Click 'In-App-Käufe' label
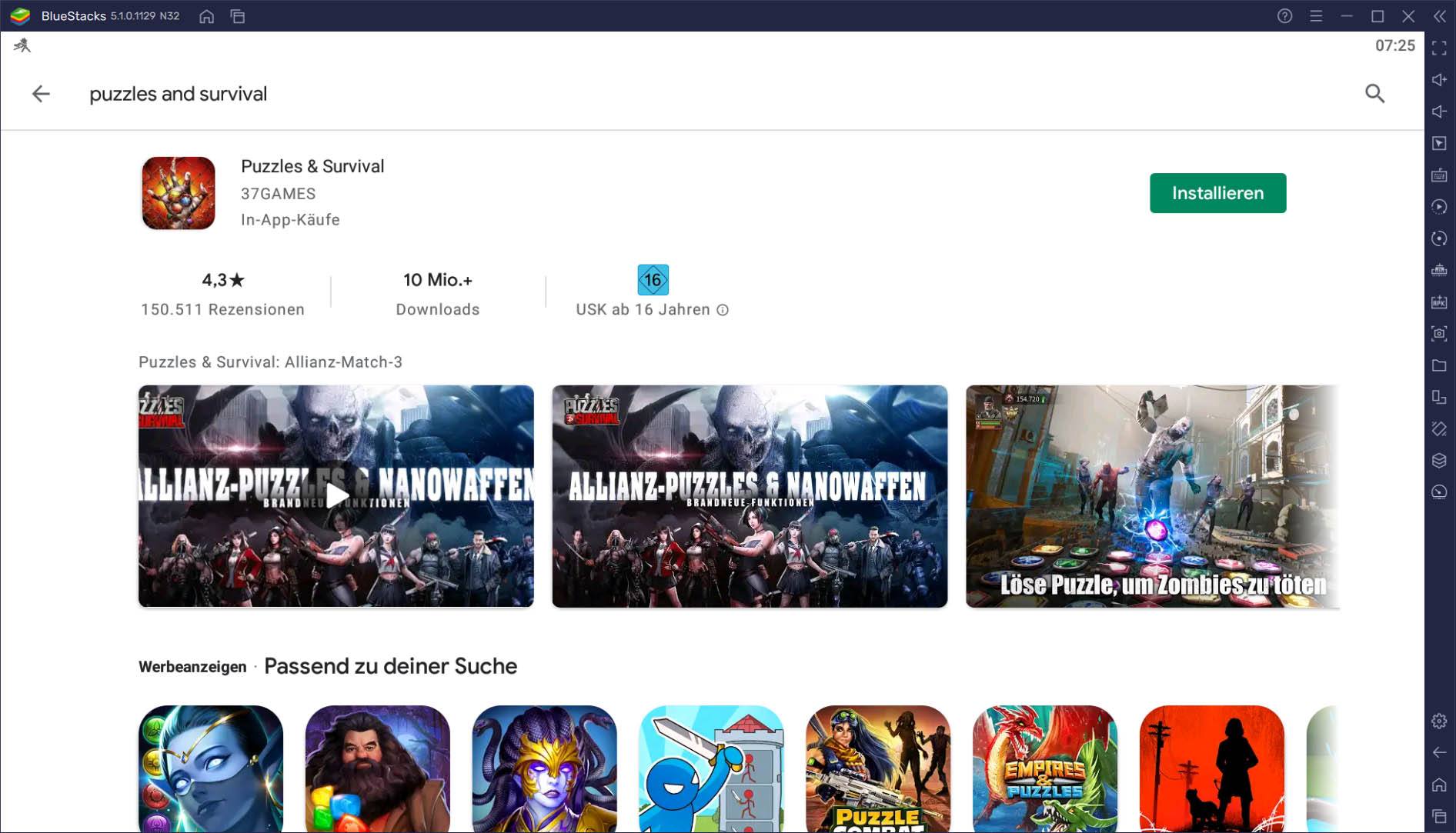 click(290, 220)
